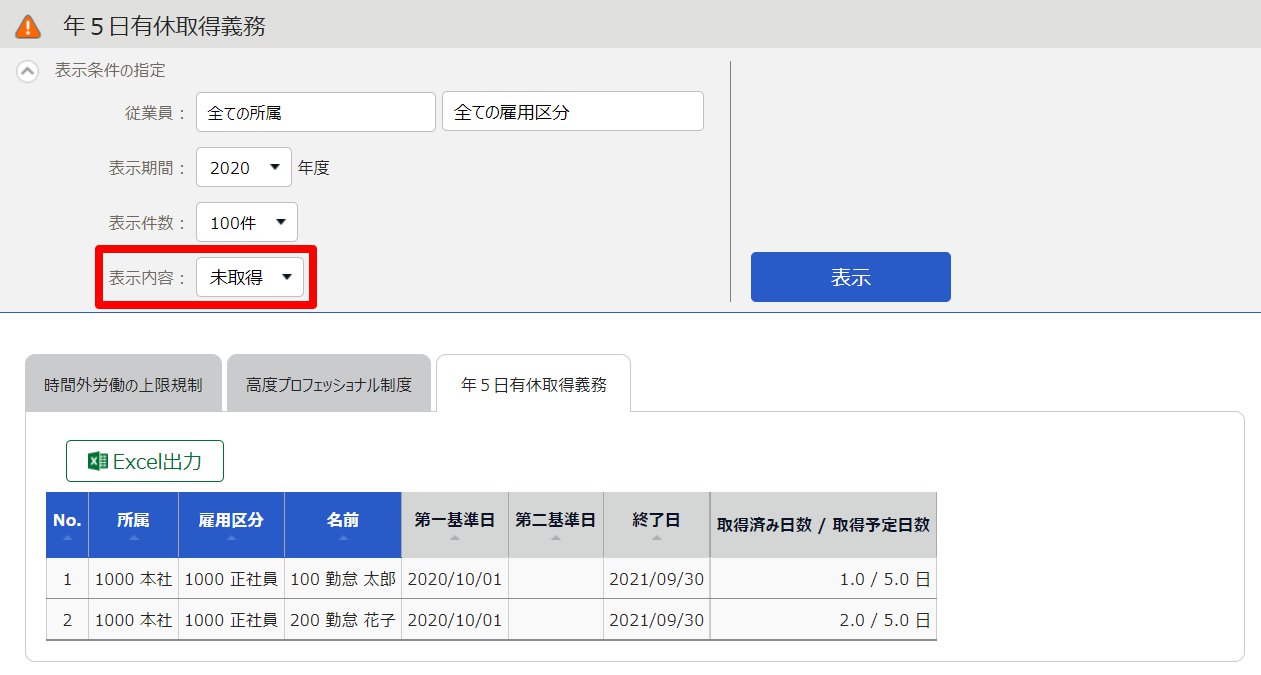
Task: Click the Excel出力 button
Action: (x=145, y=461)
